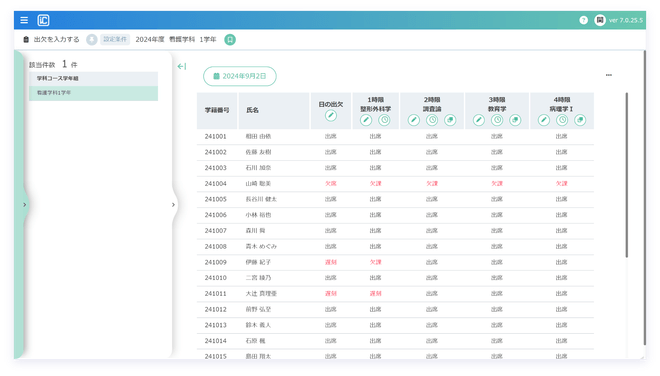Click the copy icon under 3時限 教育学
Image resolution: width=660 pixels, height=376 pixels.
click(515, 120)
